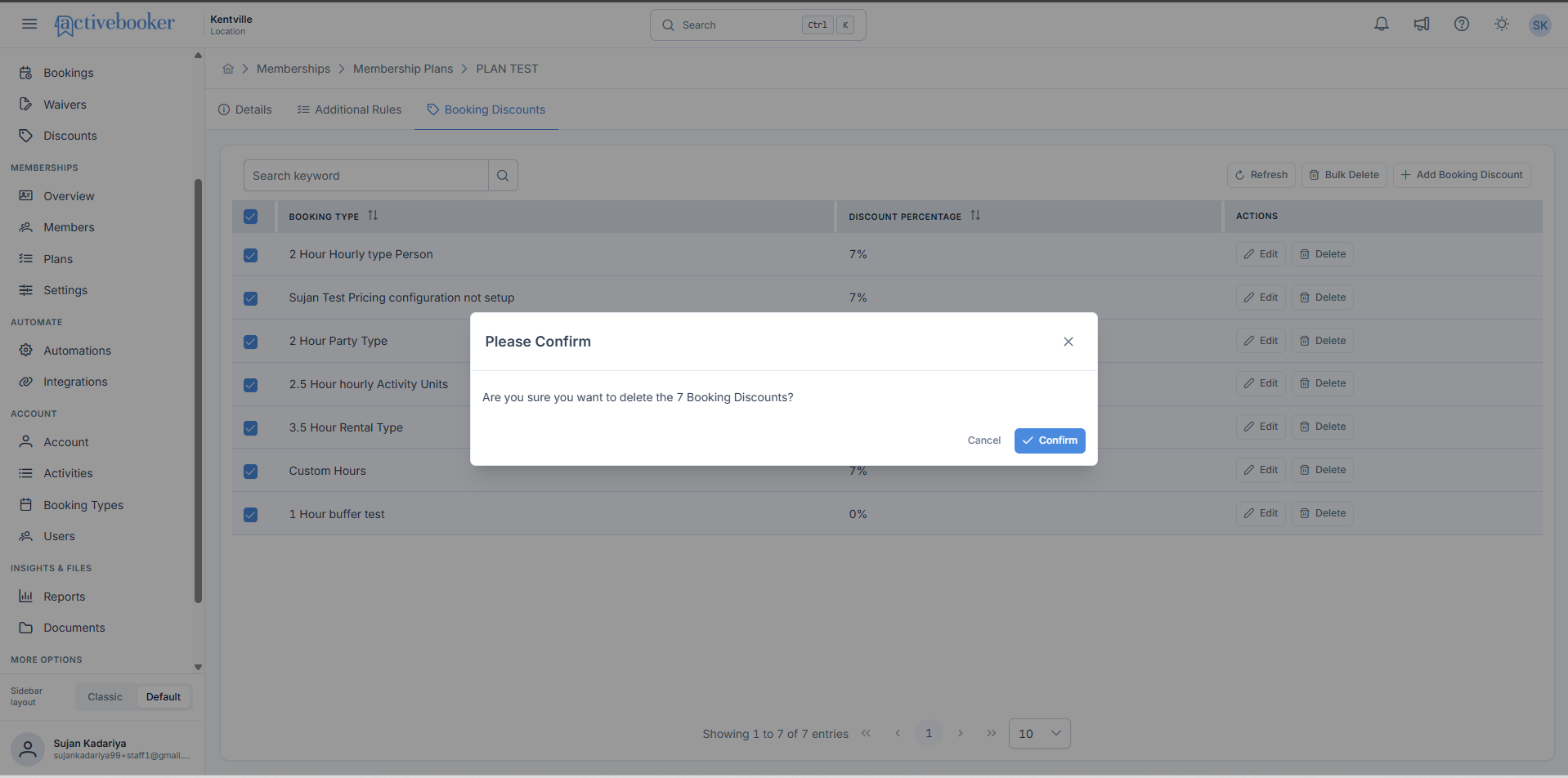
Task: Switch sidebar layout to Classic
Action: tap(105, 697)
